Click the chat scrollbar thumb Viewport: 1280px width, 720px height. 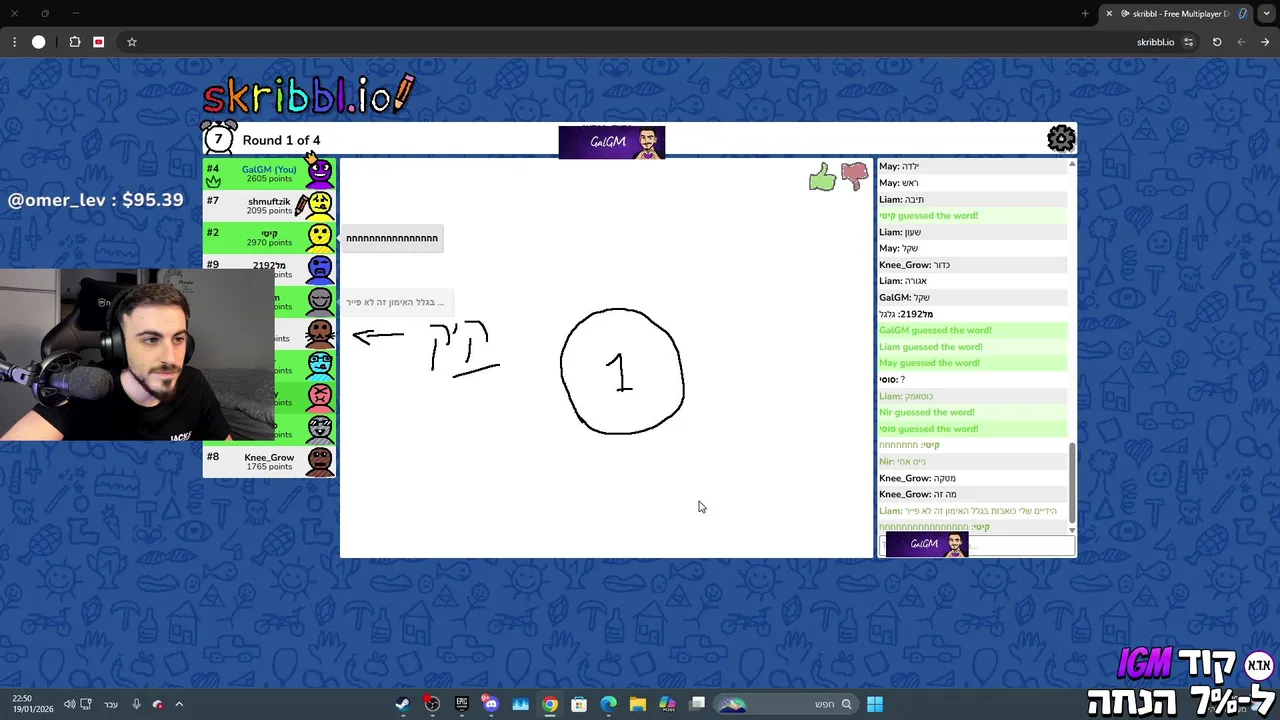point(1072,483)
